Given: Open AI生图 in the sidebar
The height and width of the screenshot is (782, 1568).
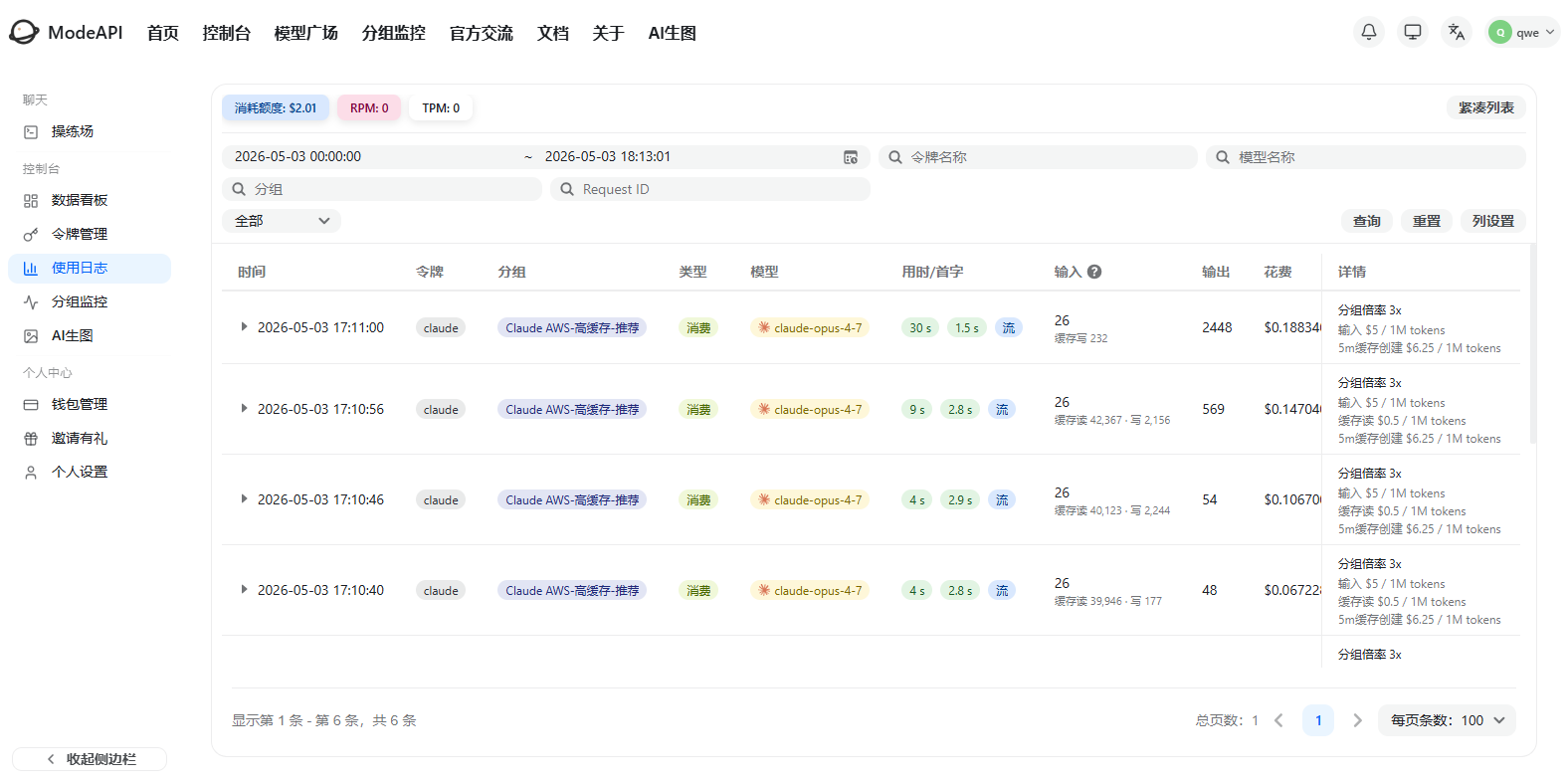Looking at the screenshot, I should tap(90, 335).
